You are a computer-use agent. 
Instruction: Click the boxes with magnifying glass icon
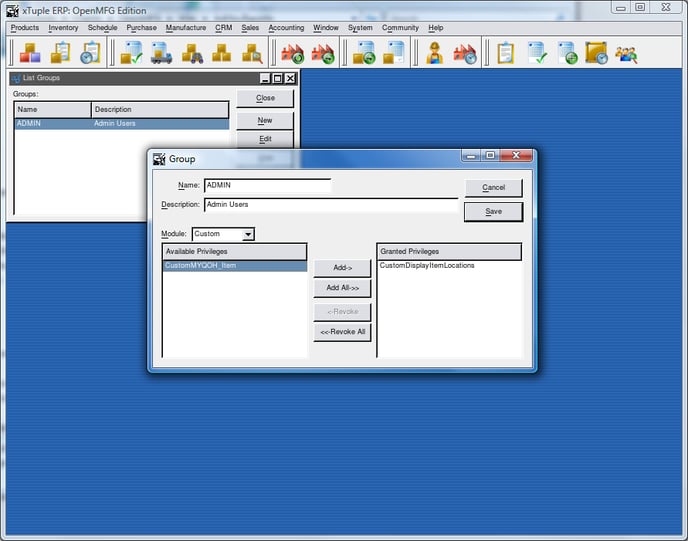tap(252, 53)
